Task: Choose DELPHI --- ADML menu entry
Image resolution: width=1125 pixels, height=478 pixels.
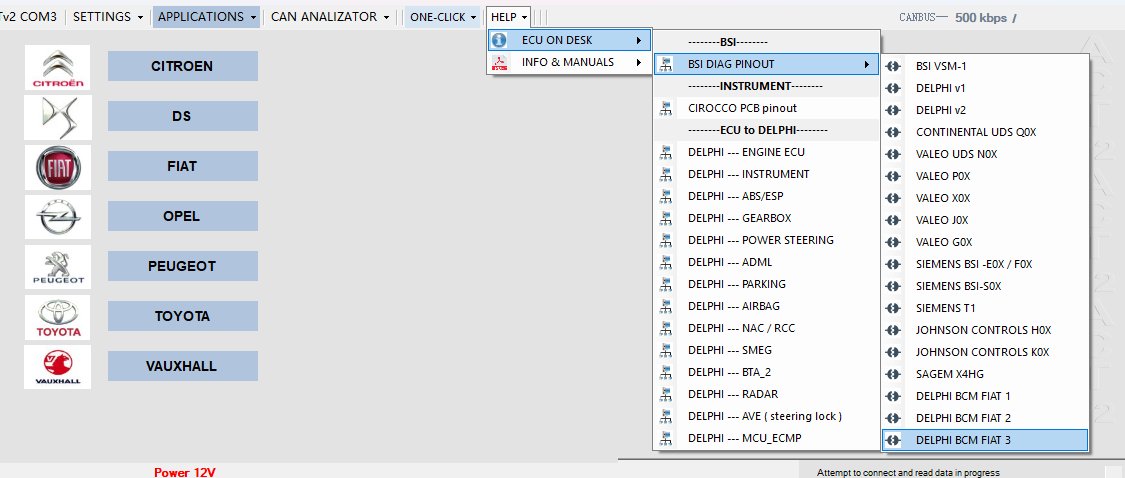Action: [x=766, y=263]
